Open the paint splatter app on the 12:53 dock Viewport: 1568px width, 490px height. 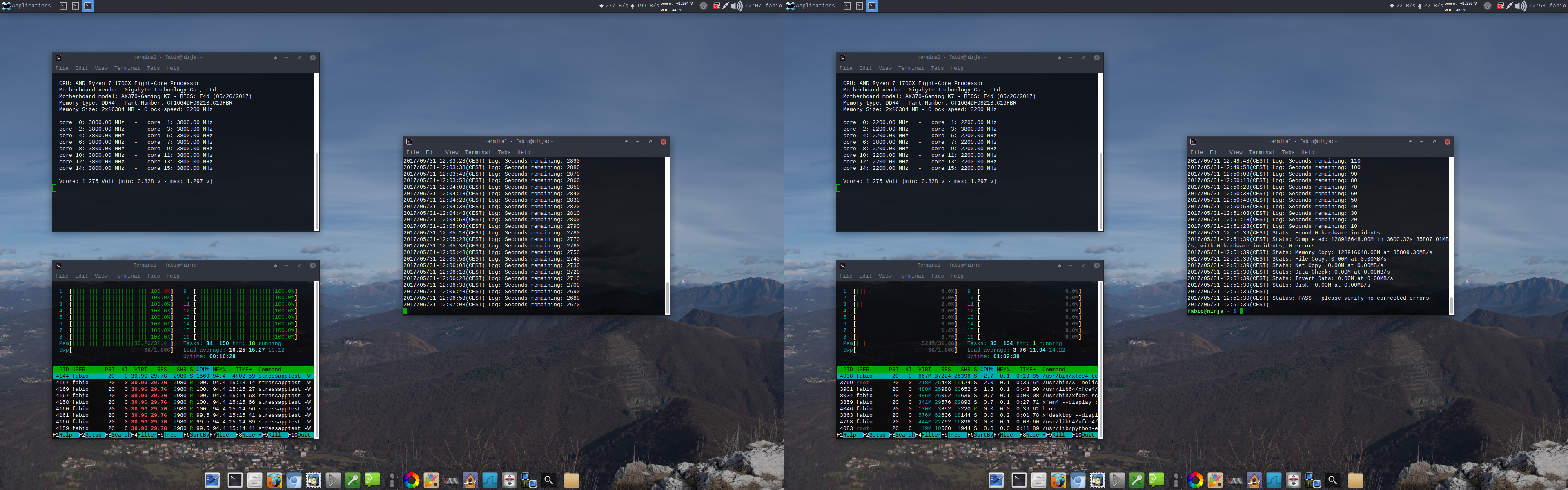pyautogui.click(x=1215, y=480)
